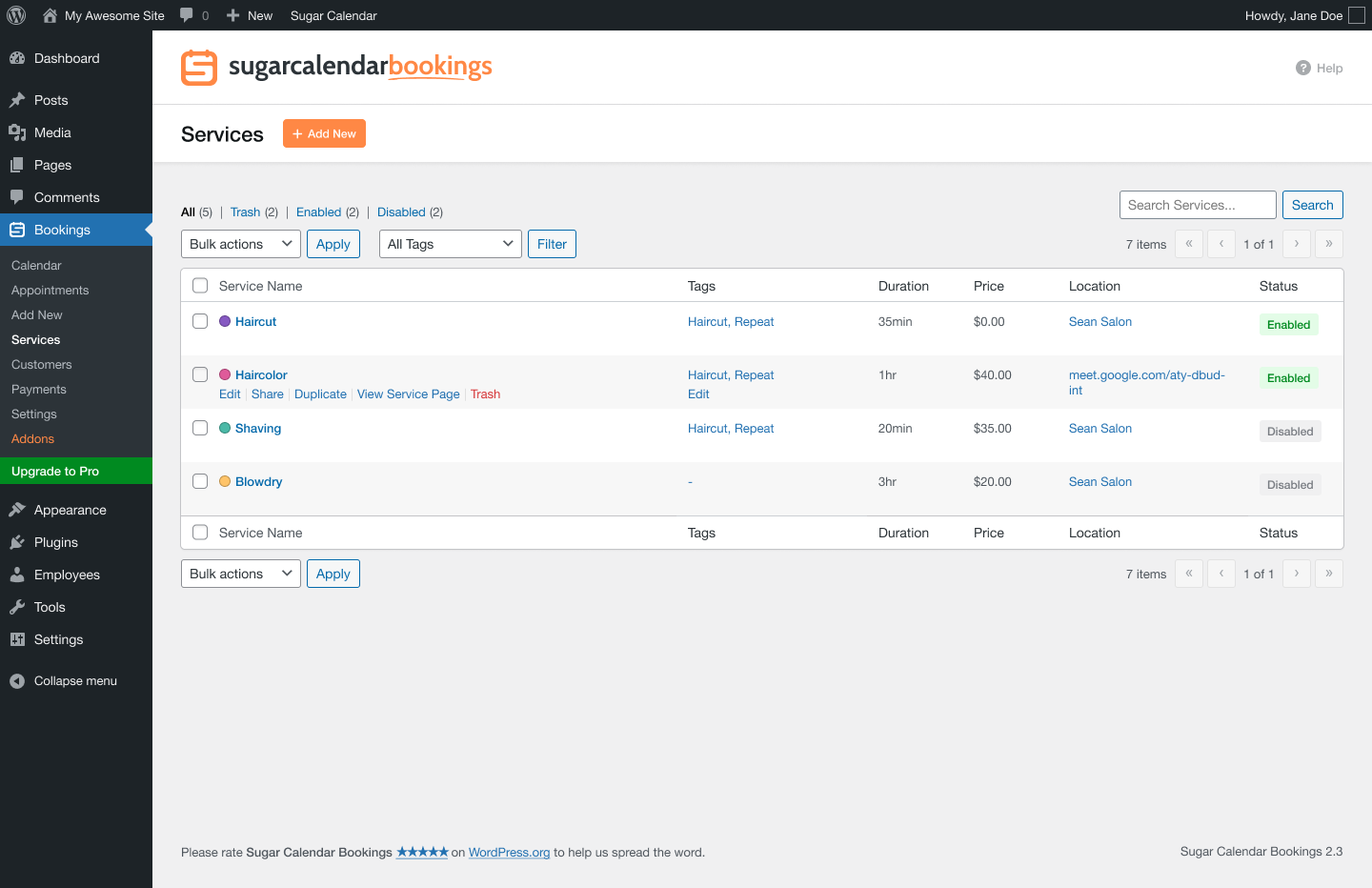Open the comments bubble icon in admin bar
Image resolution: width=1372 pixels, height=888 pixels.
click(187, 15)
